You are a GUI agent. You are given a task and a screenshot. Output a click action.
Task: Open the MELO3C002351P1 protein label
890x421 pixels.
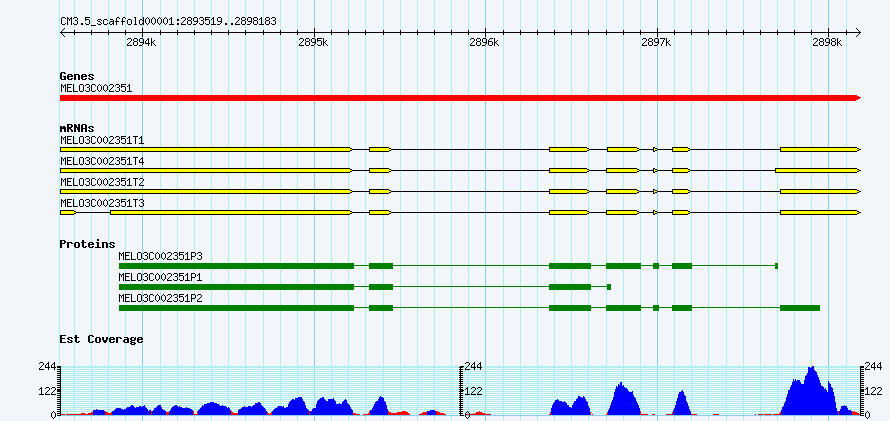pyautogui.click(x=161, y=277)
